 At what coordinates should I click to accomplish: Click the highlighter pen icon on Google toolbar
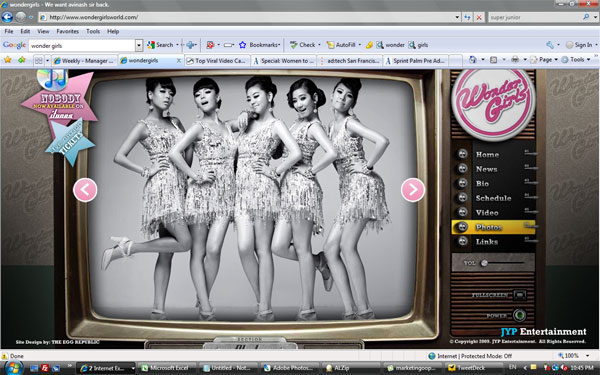click(x=369, y=45)
